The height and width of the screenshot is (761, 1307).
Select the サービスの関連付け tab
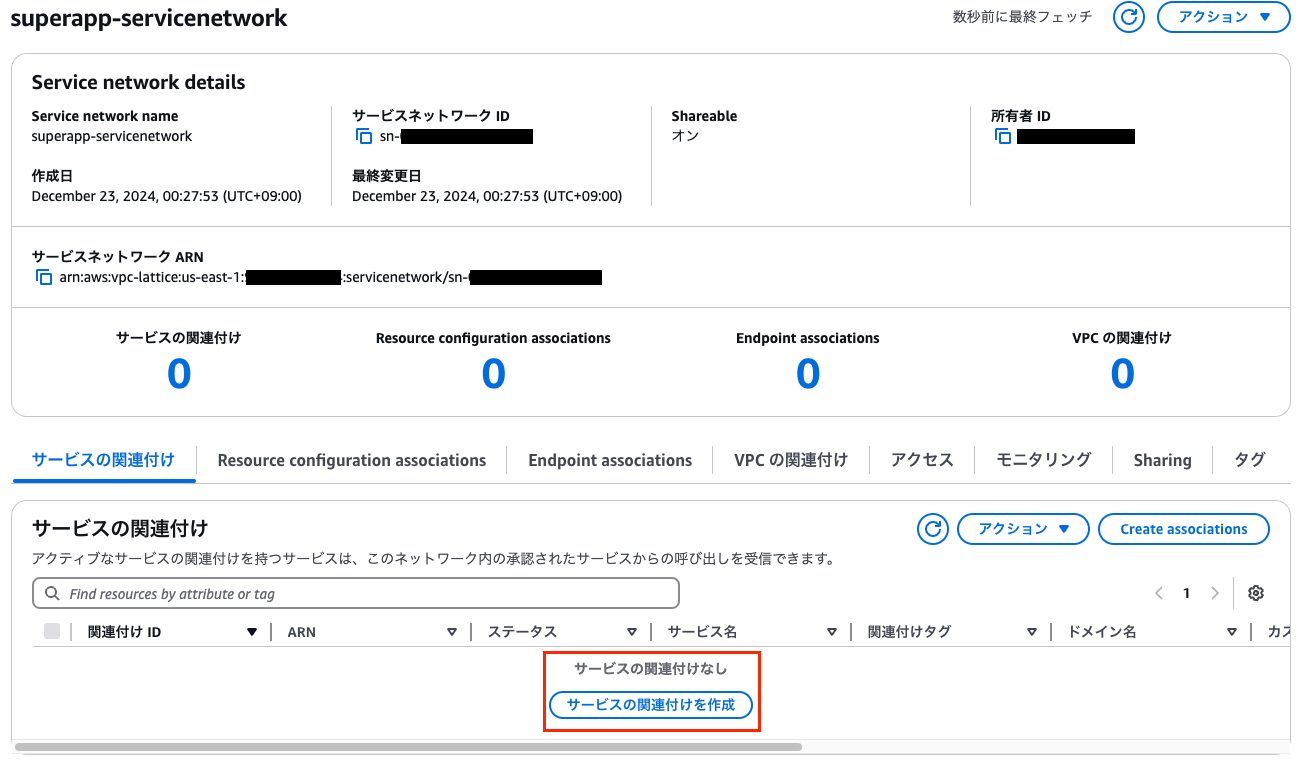coord(103,460)
